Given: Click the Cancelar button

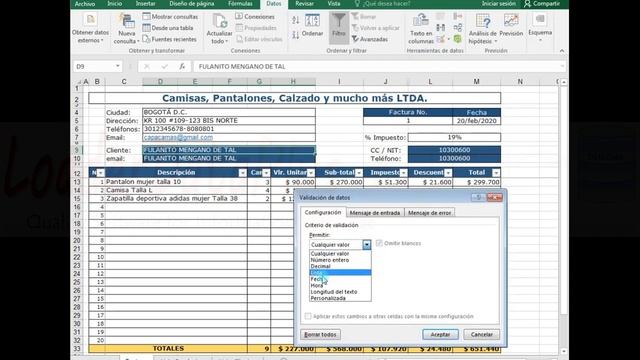Looking at the screenshot, I should click(482, 335).
